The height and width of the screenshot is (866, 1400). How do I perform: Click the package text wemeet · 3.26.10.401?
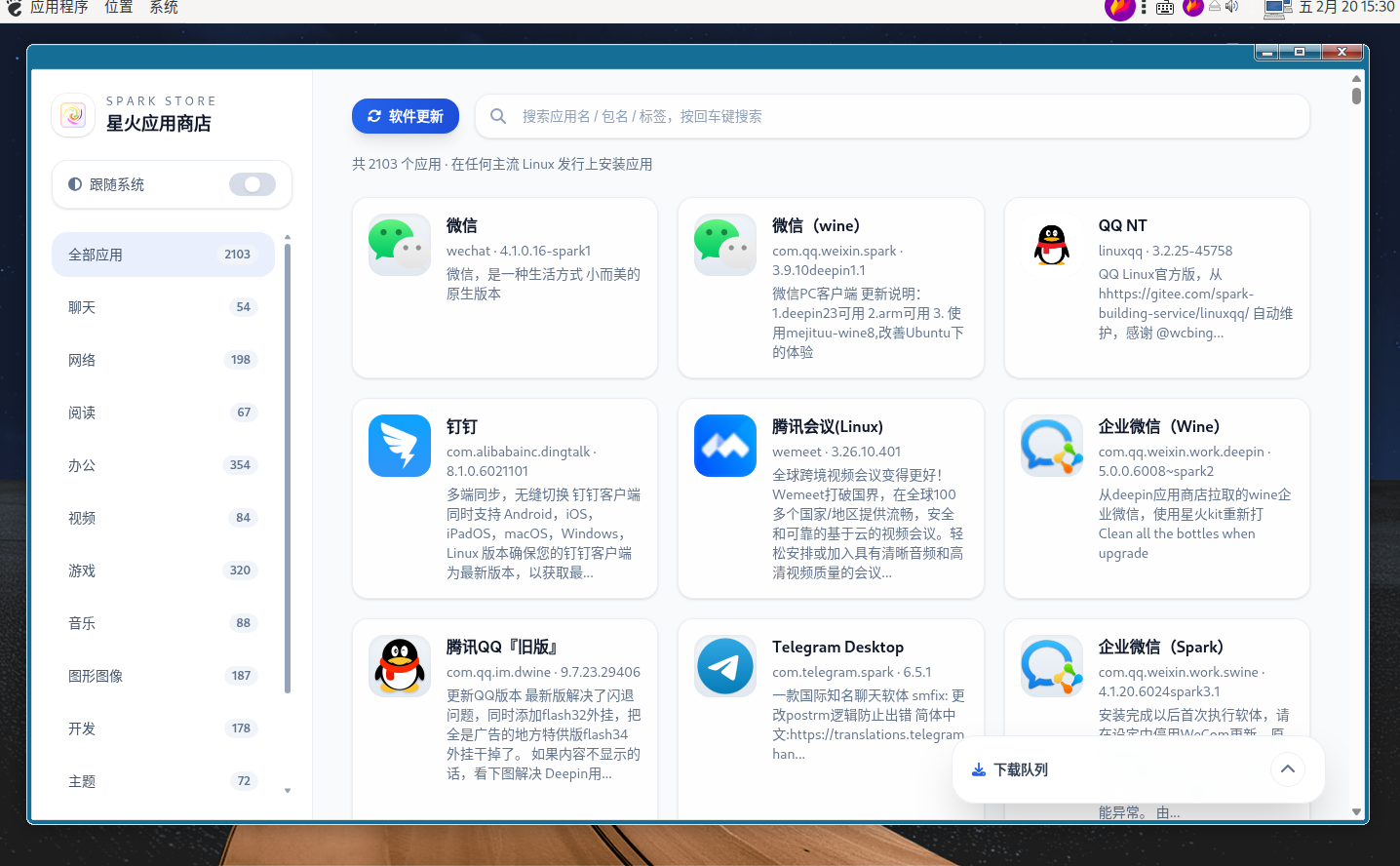tap(836, 452)
